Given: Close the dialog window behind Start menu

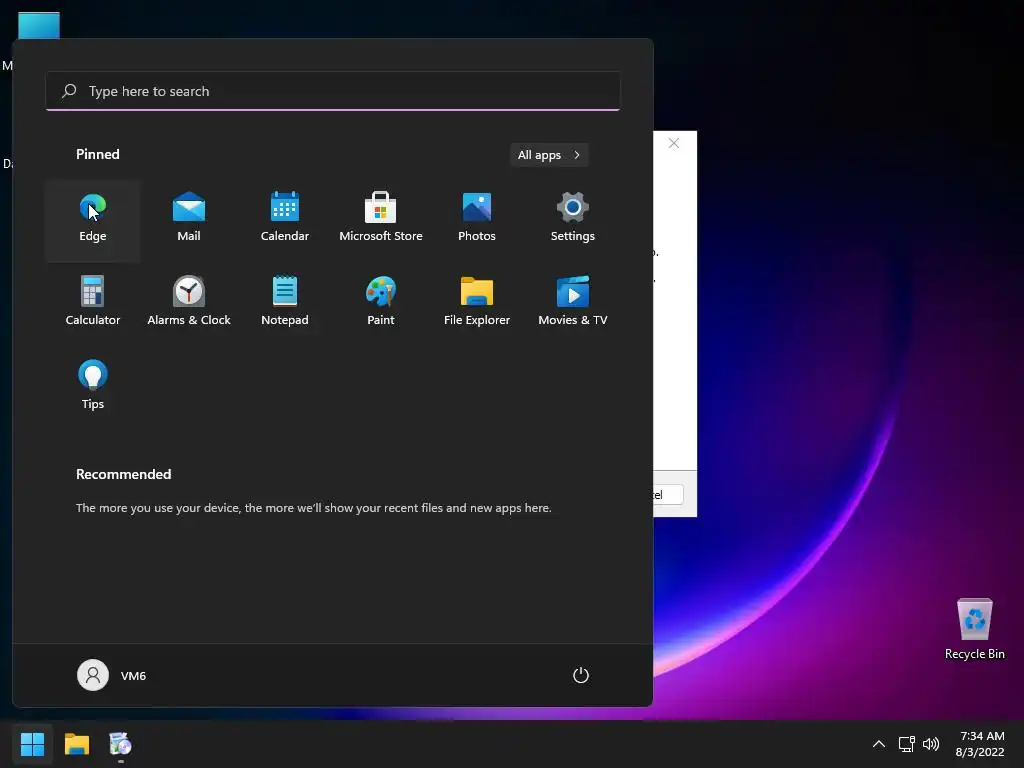Looking at the screenshot, I should click(674, 143).
